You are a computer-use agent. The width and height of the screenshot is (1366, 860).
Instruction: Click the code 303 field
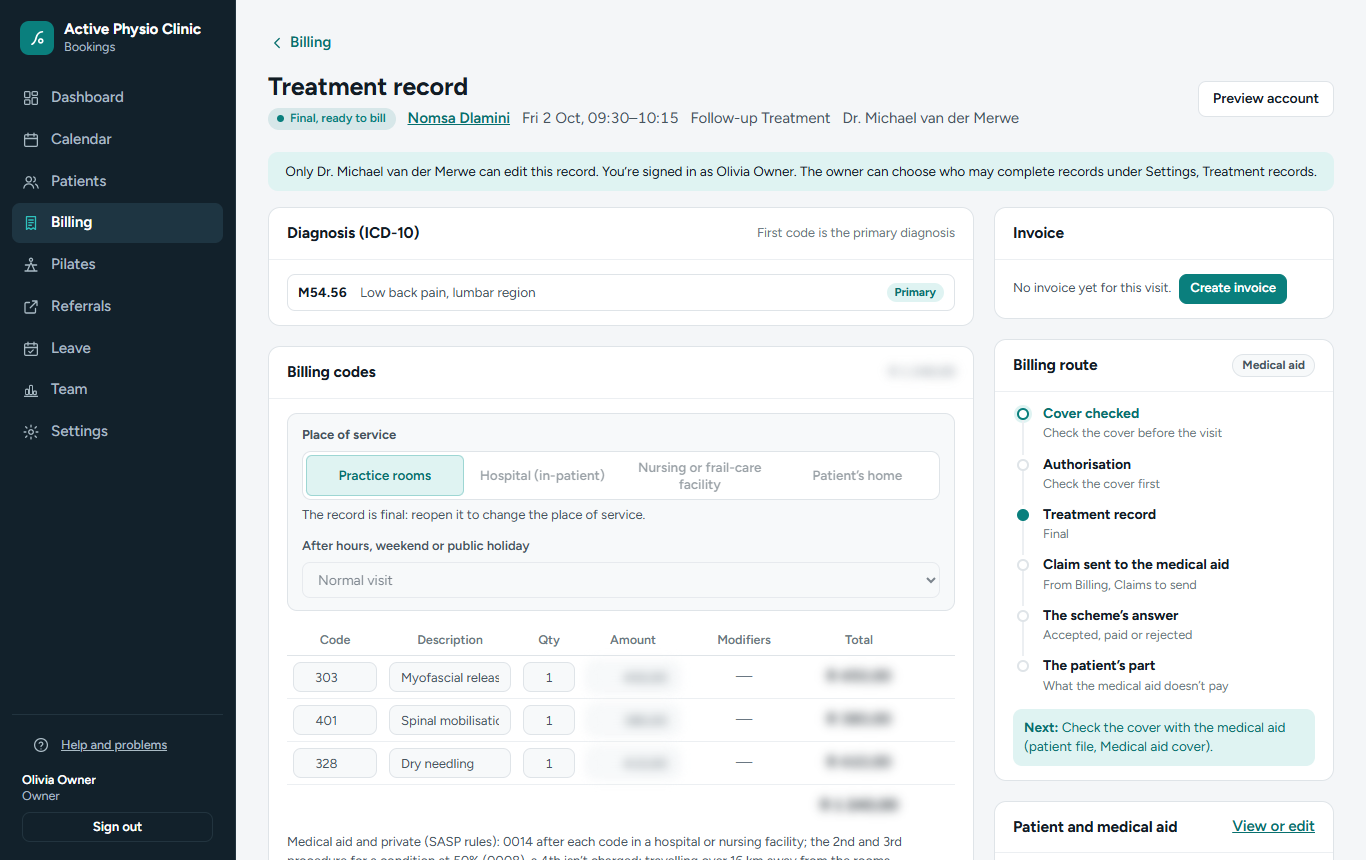(x=335, y=678)
